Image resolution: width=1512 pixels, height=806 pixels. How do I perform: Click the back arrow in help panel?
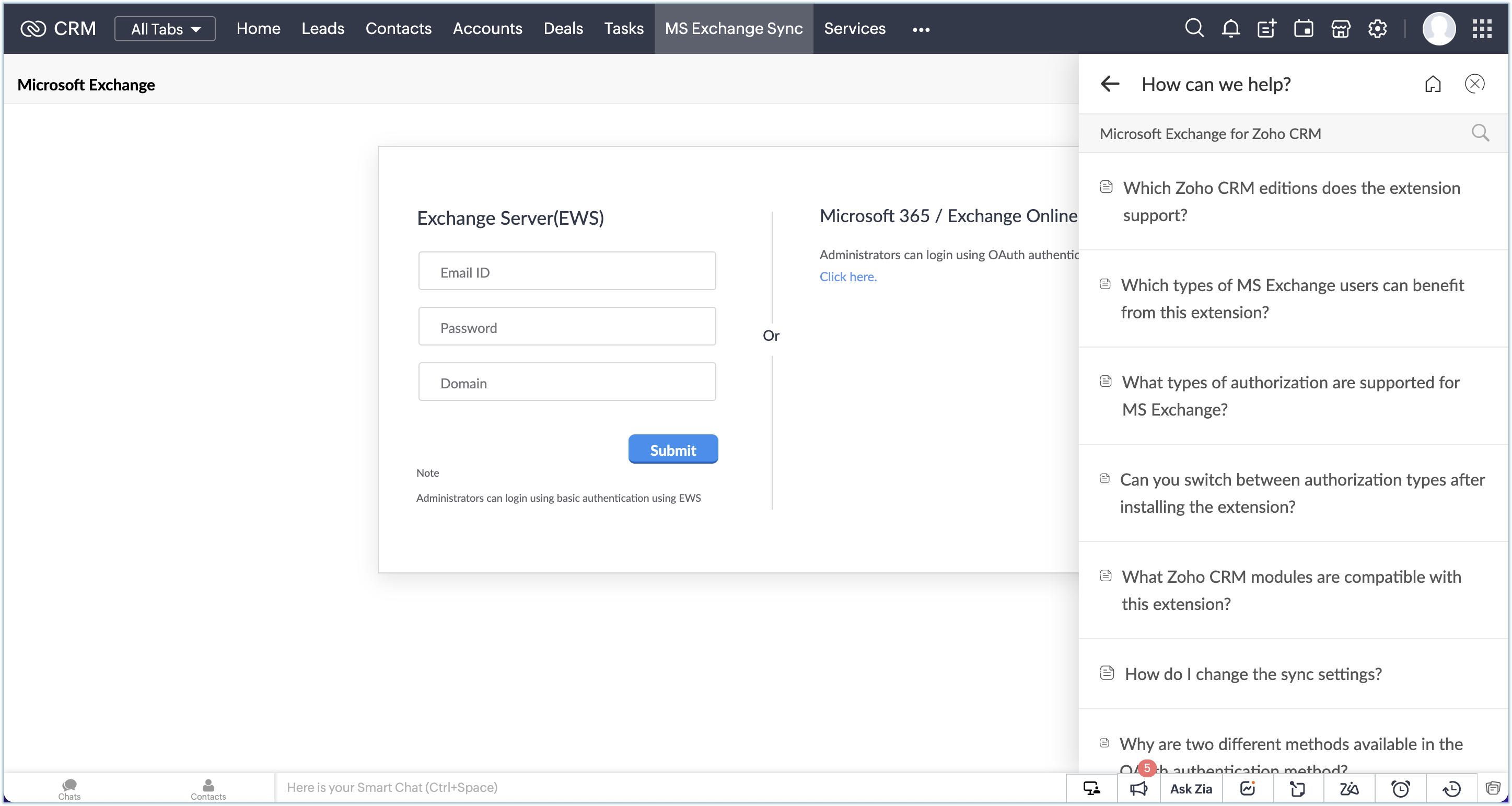1109,84
